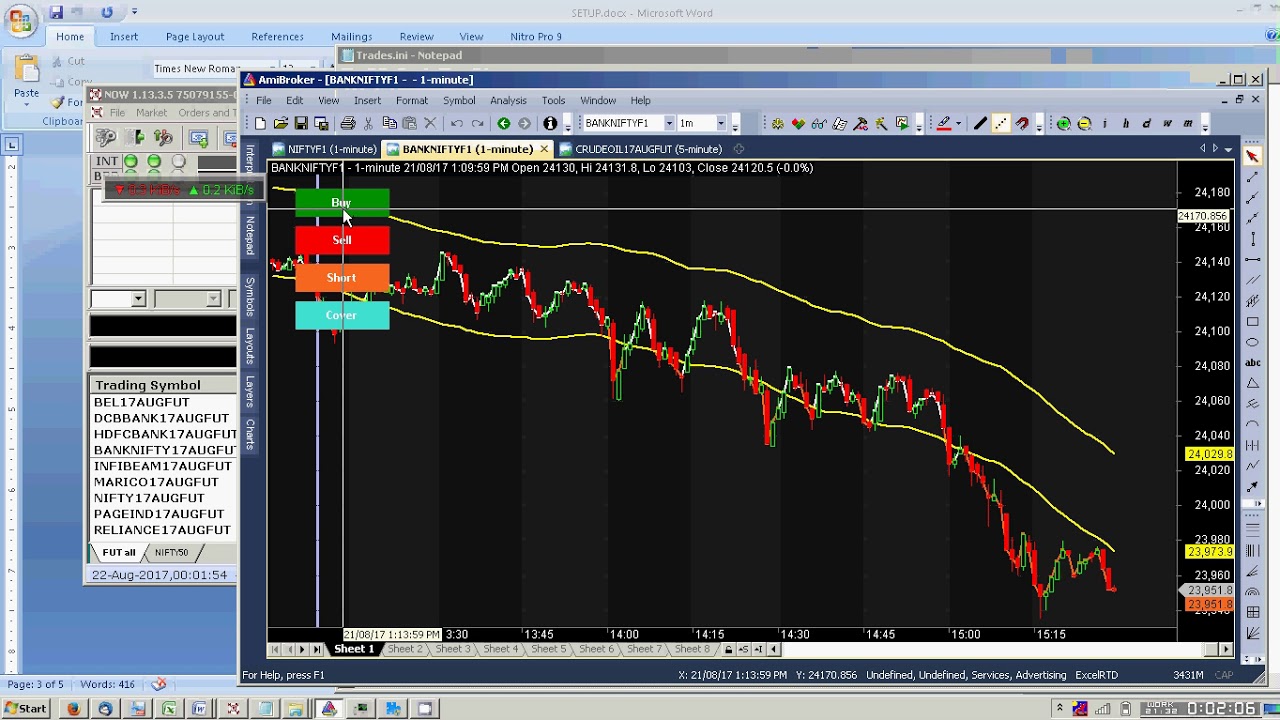The height and width of the screenshot is (720, 1280).
Task: Click the green Buy button on chart
Action: tap(342, 202)
